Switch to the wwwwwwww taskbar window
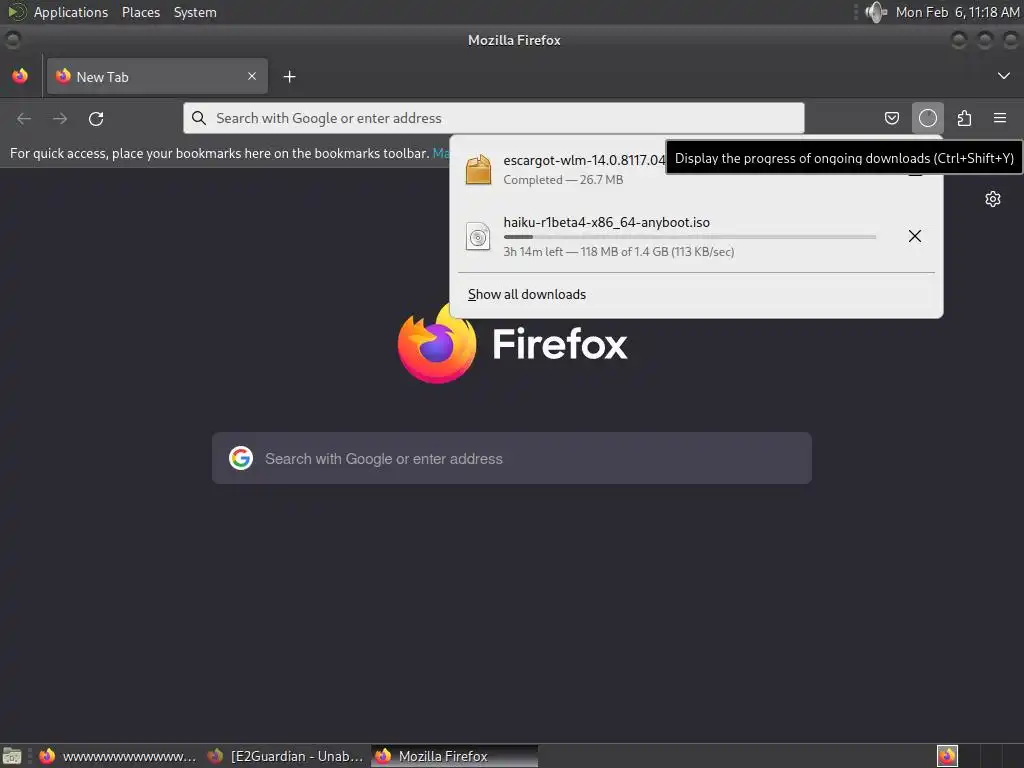Viewport: 1024px width, 768px height. [x=118, y=756]
